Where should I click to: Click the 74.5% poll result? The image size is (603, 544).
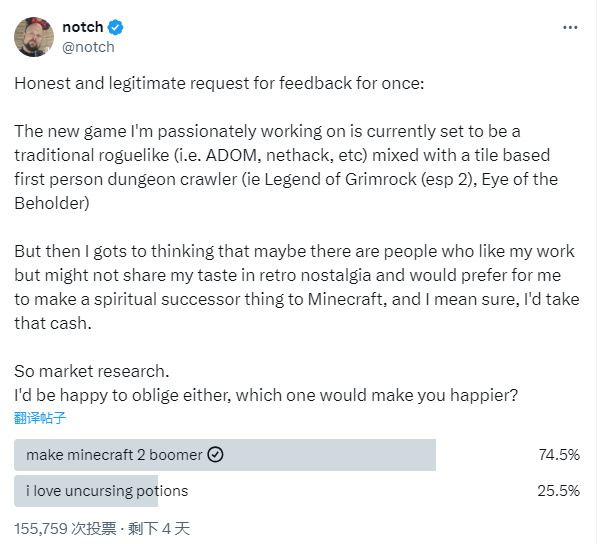point(559,455)
